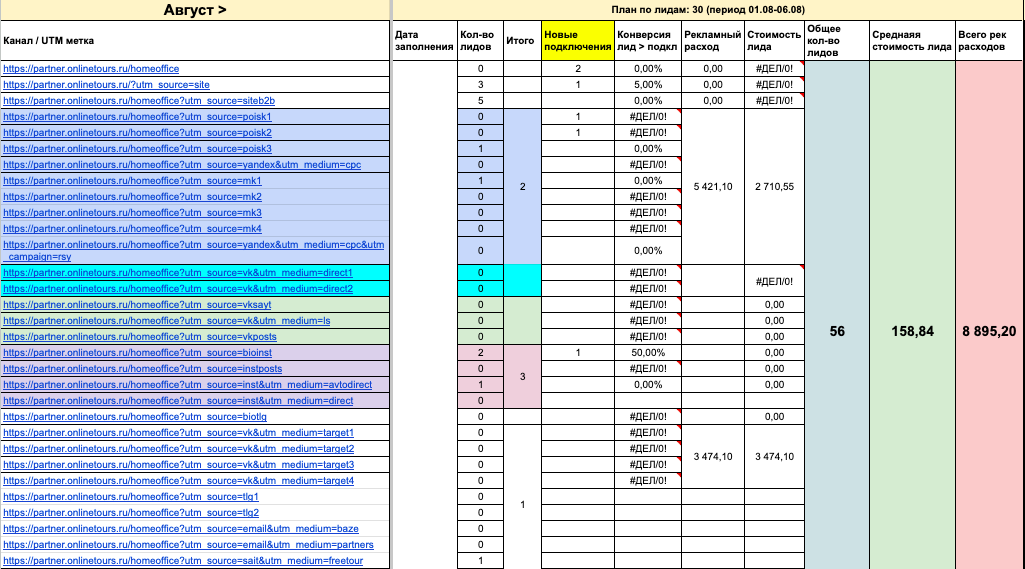1025x569 pixels.
Task: Open the vk direct2 UTM link
Action: (178, 289)
